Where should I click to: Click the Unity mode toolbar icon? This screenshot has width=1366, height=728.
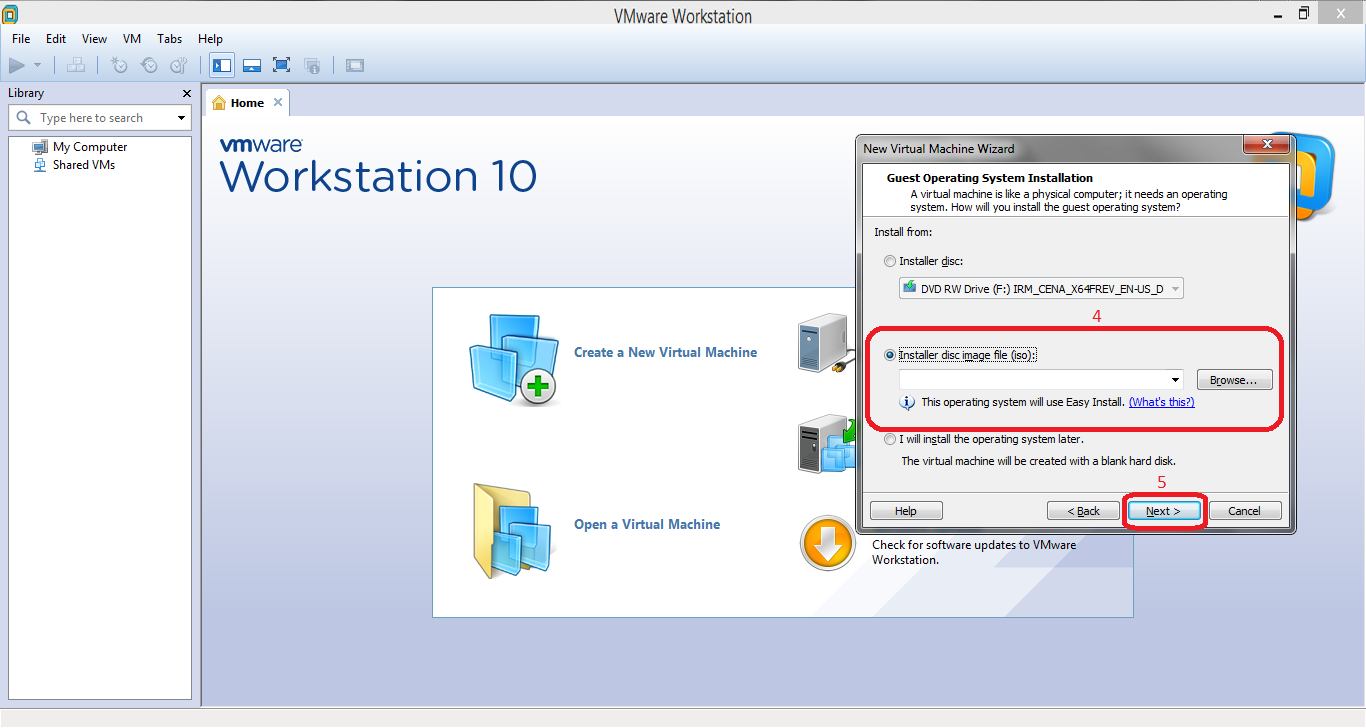coord(312,65)
